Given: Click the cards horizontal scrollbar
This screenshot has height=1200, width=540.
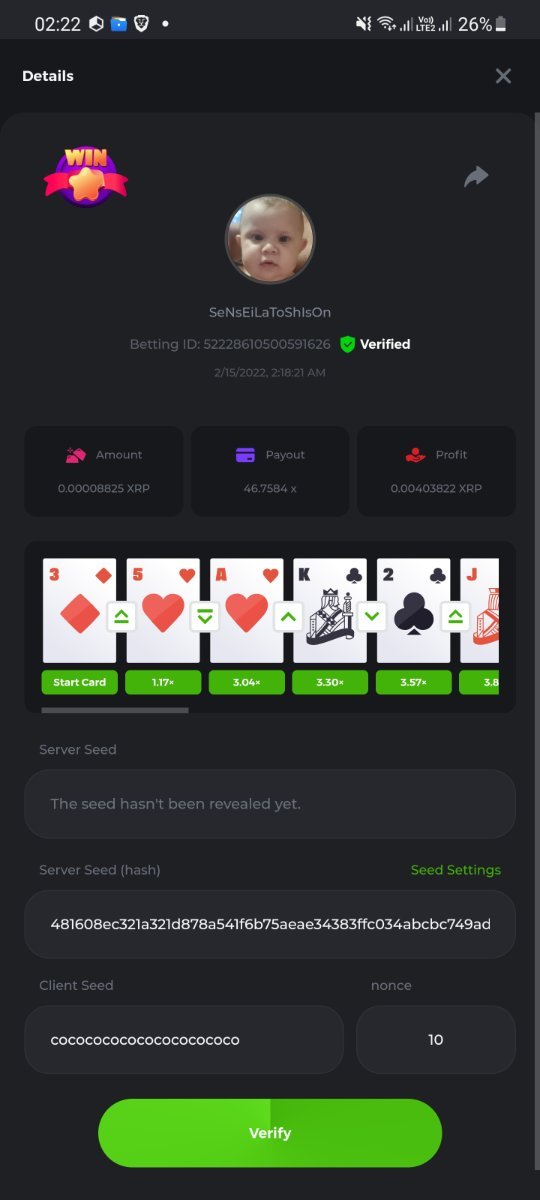Looking at the screenshot, I should 115,710.
